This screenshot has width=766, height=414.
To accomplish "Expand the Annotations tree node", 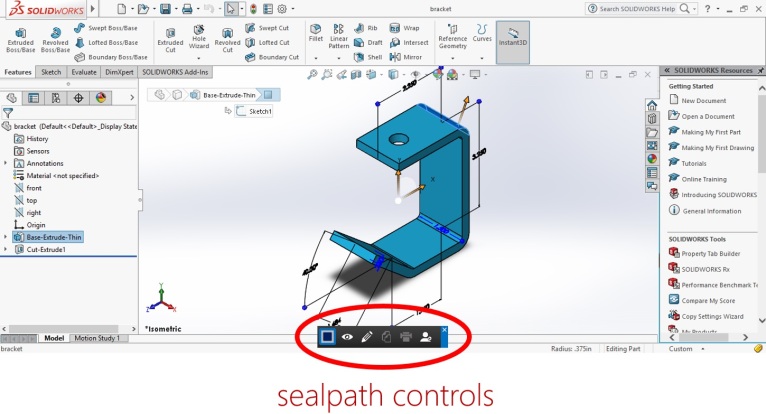I will point(5,163).
